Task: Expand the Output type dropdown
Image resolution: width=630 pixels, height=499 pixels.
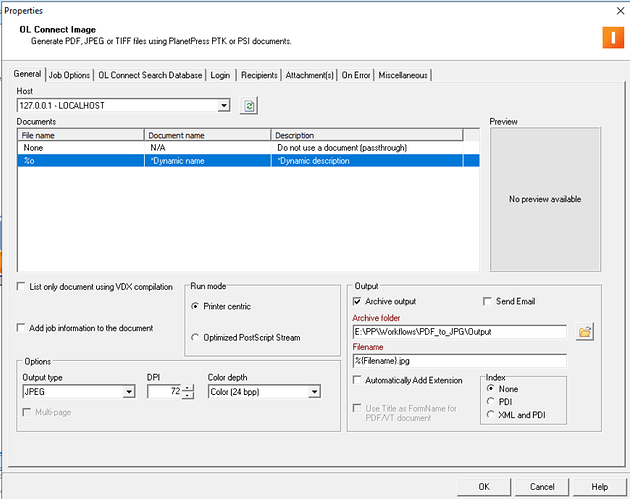Action: pos(129,392)
